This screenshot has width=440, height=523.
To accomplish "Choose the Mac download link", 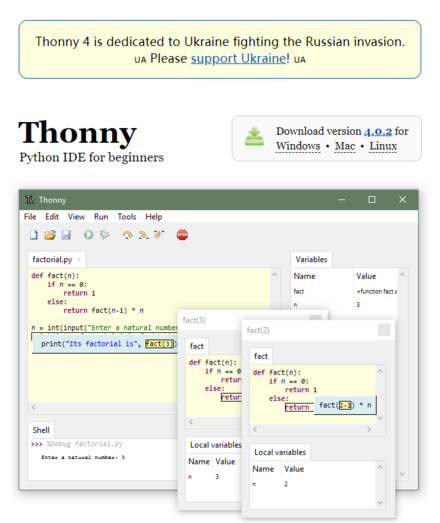I will coord(345,146).
